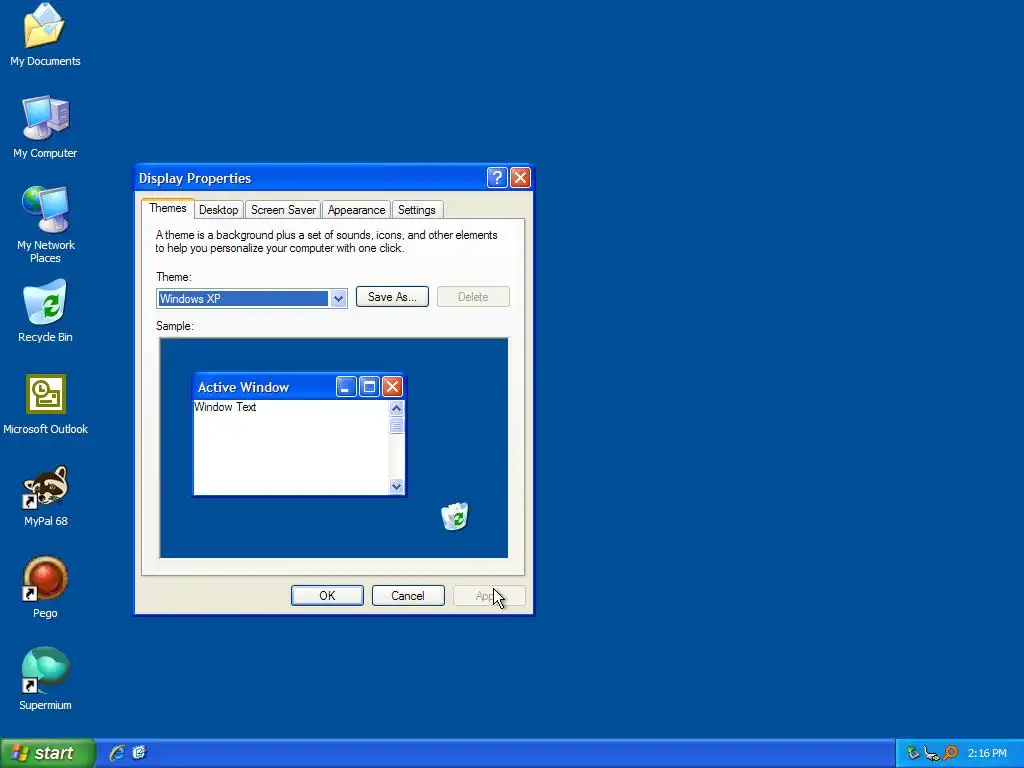Image resolution: width=1024 pixels, height=768 pixels.
Task: Select the My Computer desktop icon
Action: pos(45,127)
